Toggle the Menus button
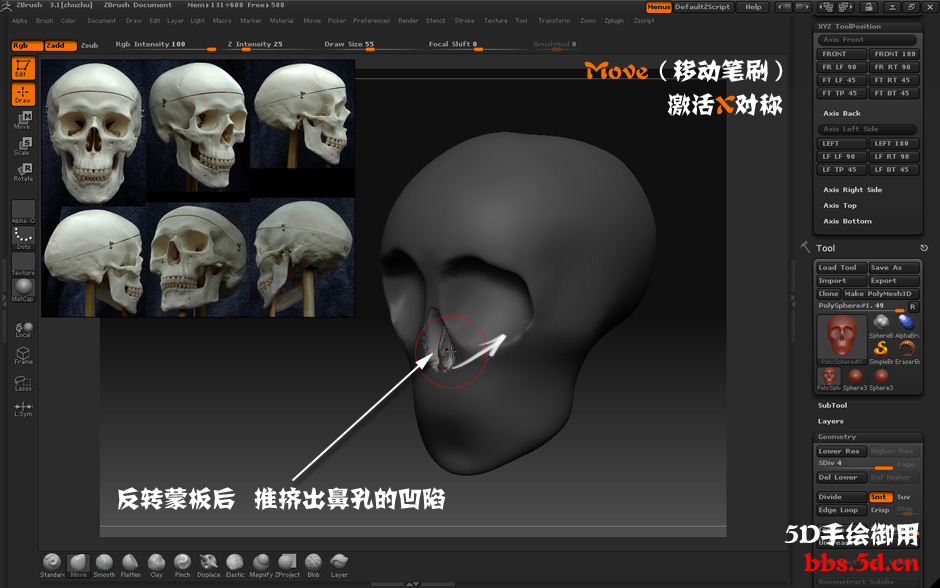This screenshot has height=588, width=940. 658,7
